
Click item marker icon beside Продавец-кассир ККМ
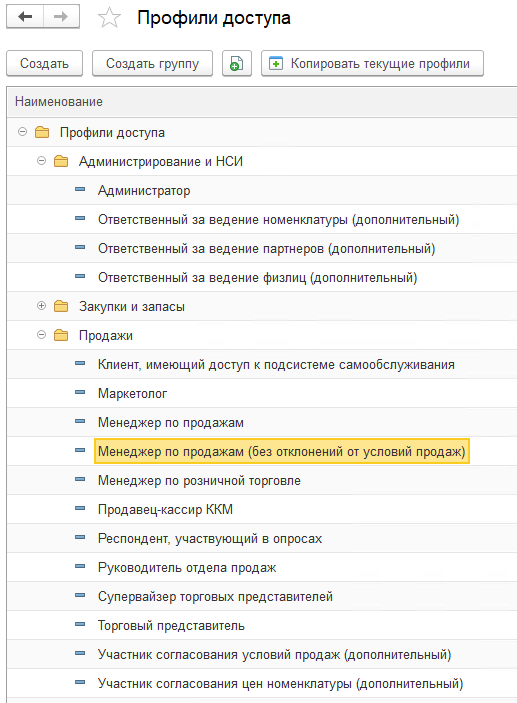[80, 508]
